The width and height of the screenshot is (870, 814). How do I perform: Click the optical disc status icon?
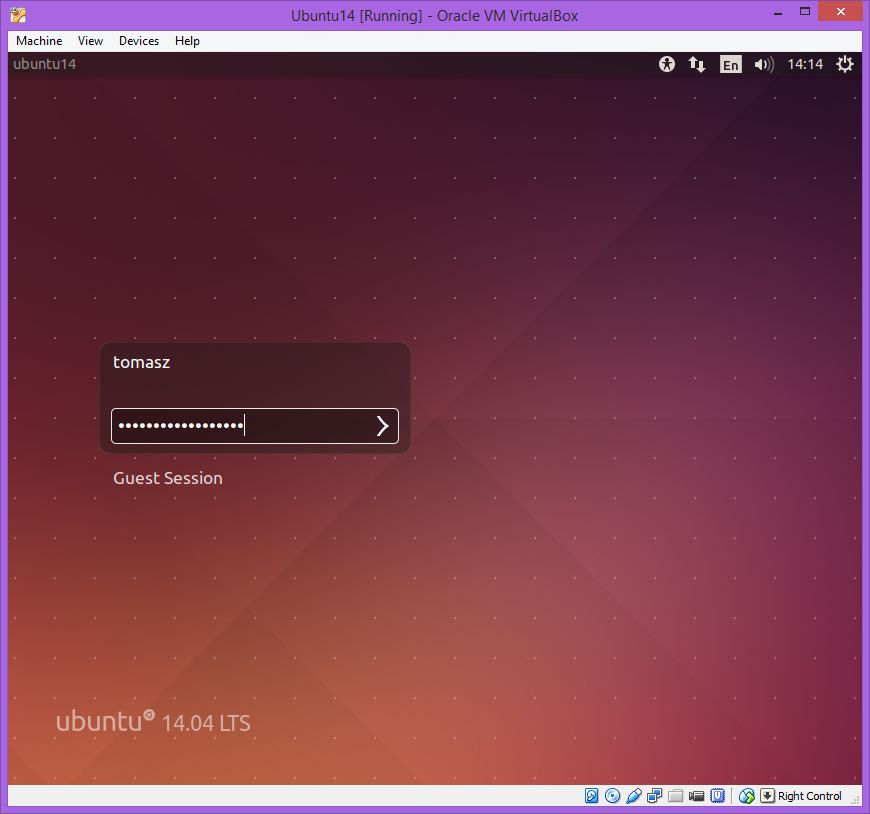[x=613, y=796]
